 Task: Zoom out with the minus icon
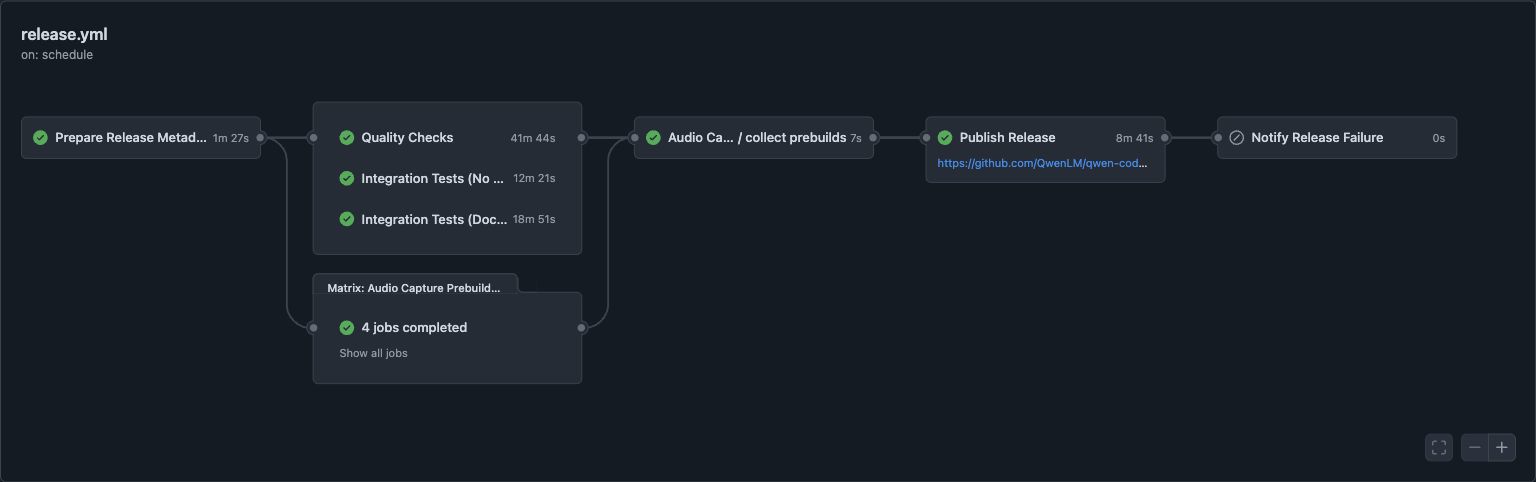click(x=1475, y=447)
